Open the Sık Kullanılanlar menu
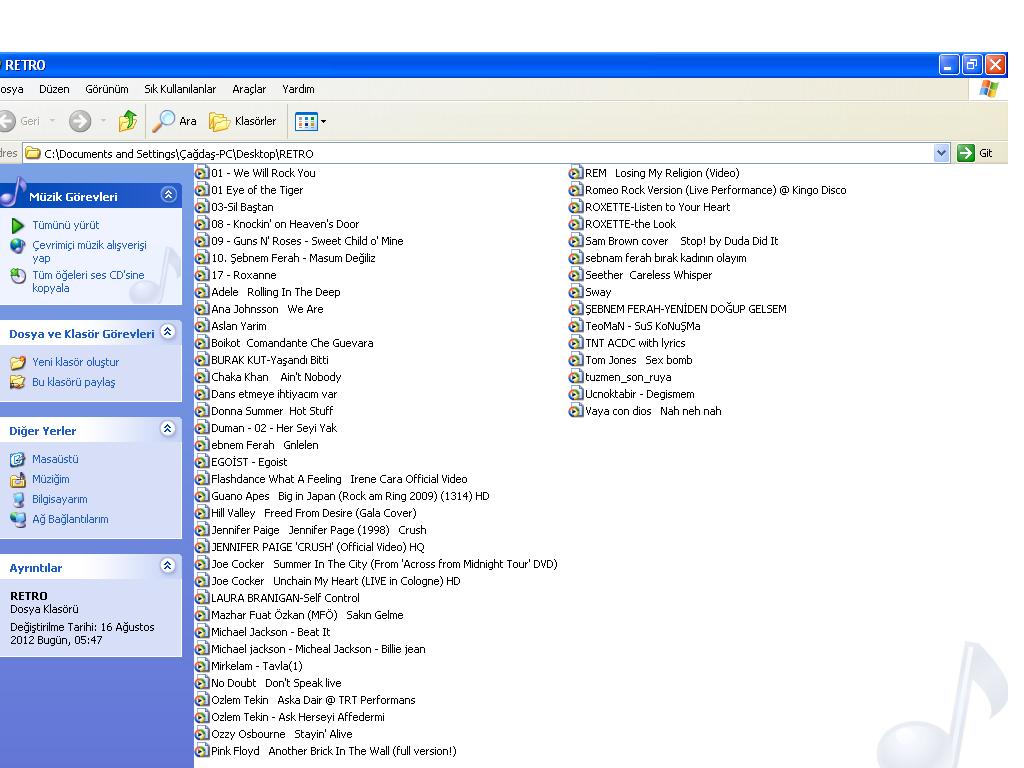This screenshot has width=1024, height=768. coord(180,89)
